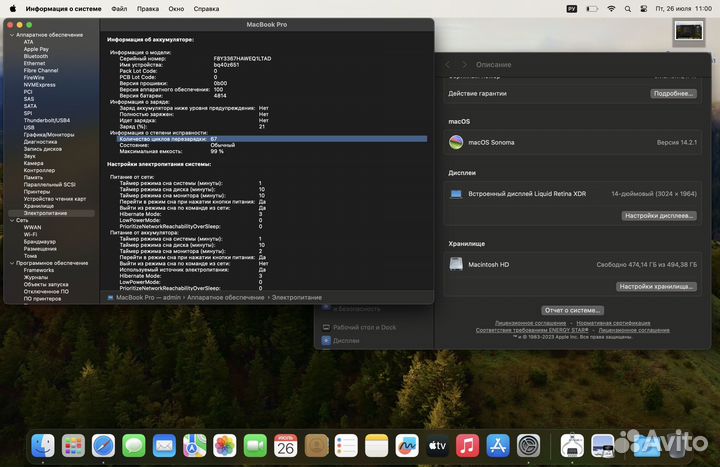This screenshot has width=720, height=467.
Task: Select the Количество циклов перезарядки row
Action: point(271,139)
